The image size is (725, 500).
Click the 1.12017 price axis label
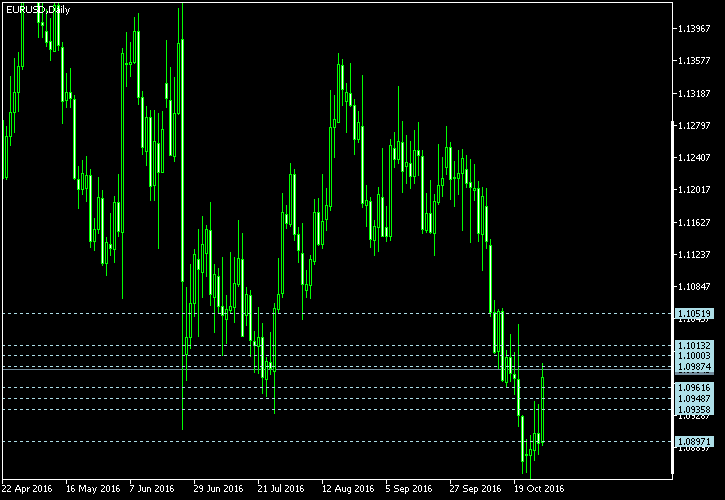point(694,190)
